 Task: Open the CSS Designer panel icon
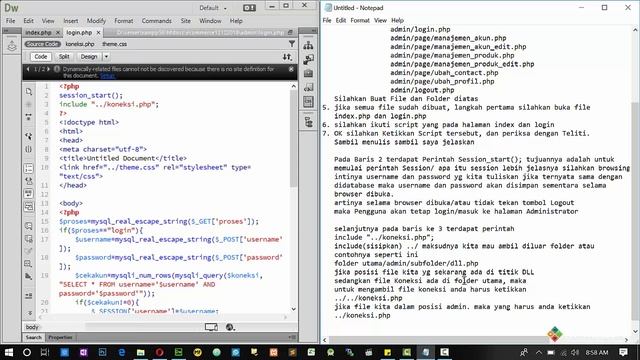(308, 101)
